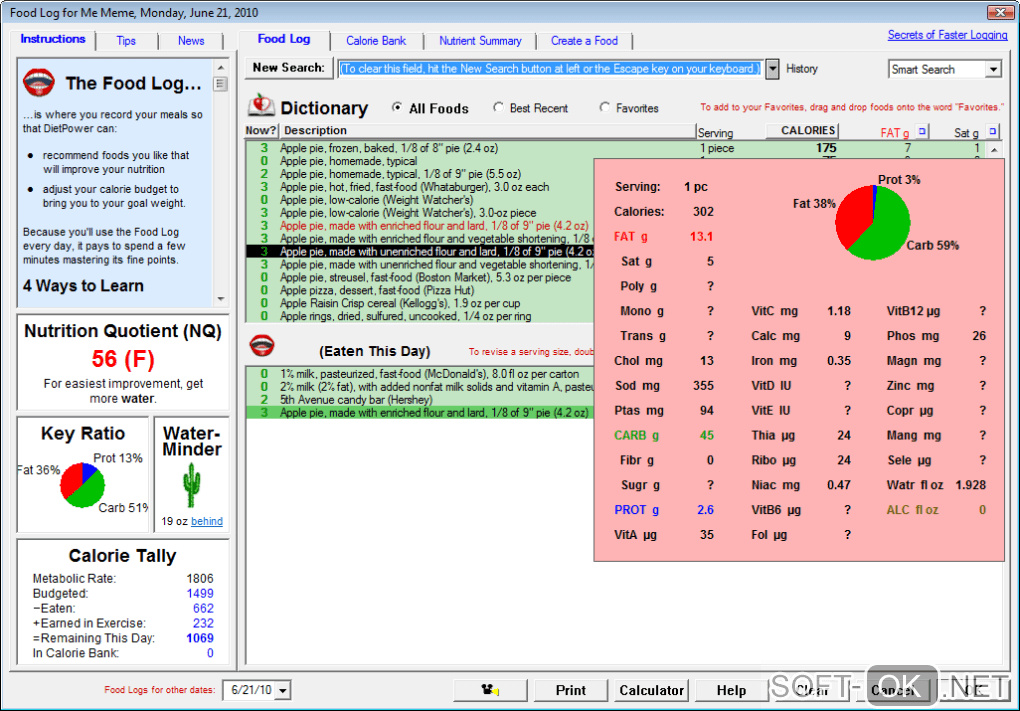1020x711 pixels.
Task: Click the Now? column header
Action: (261, 131)
